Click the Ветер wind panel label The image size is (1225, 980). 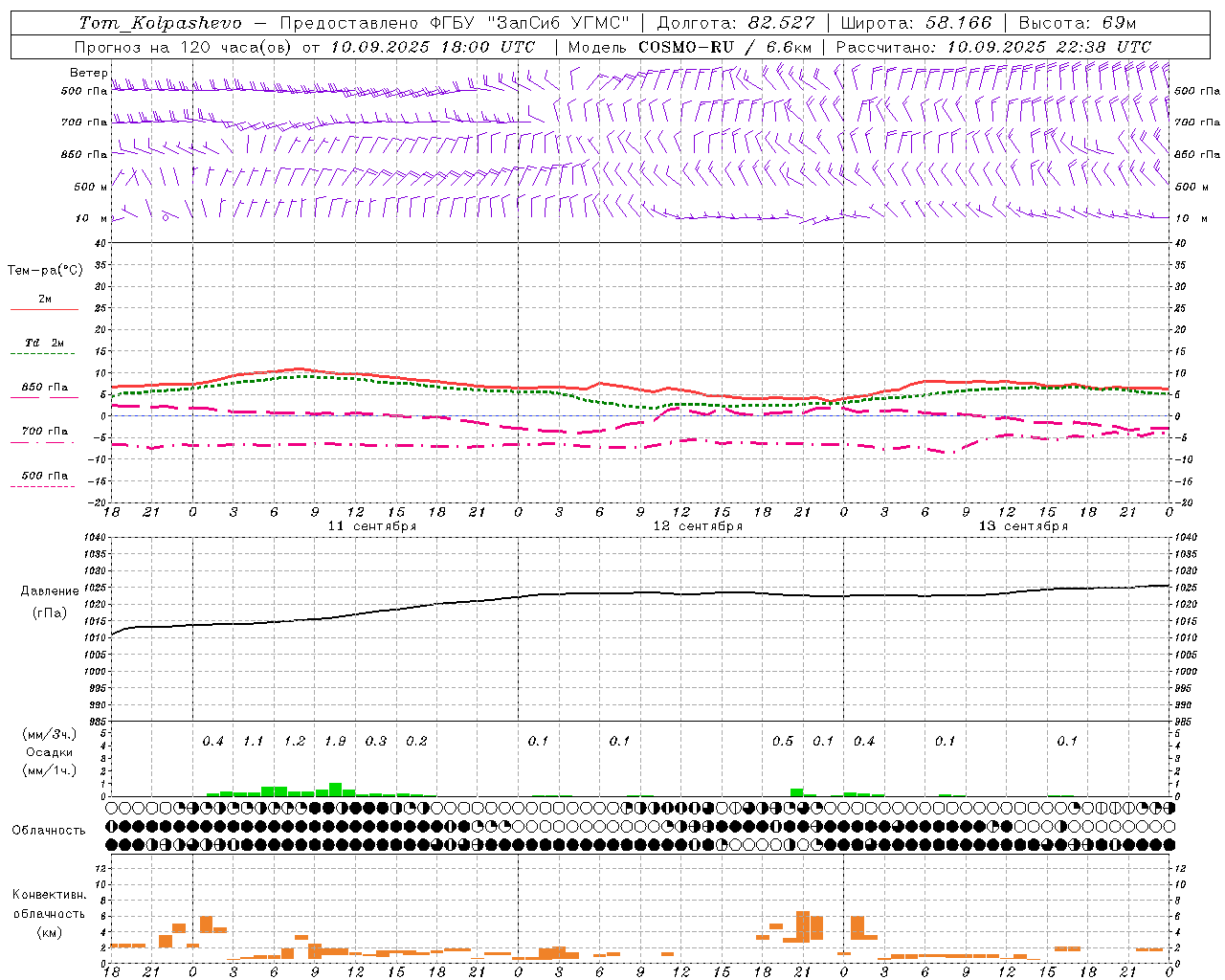pos(88,73)
